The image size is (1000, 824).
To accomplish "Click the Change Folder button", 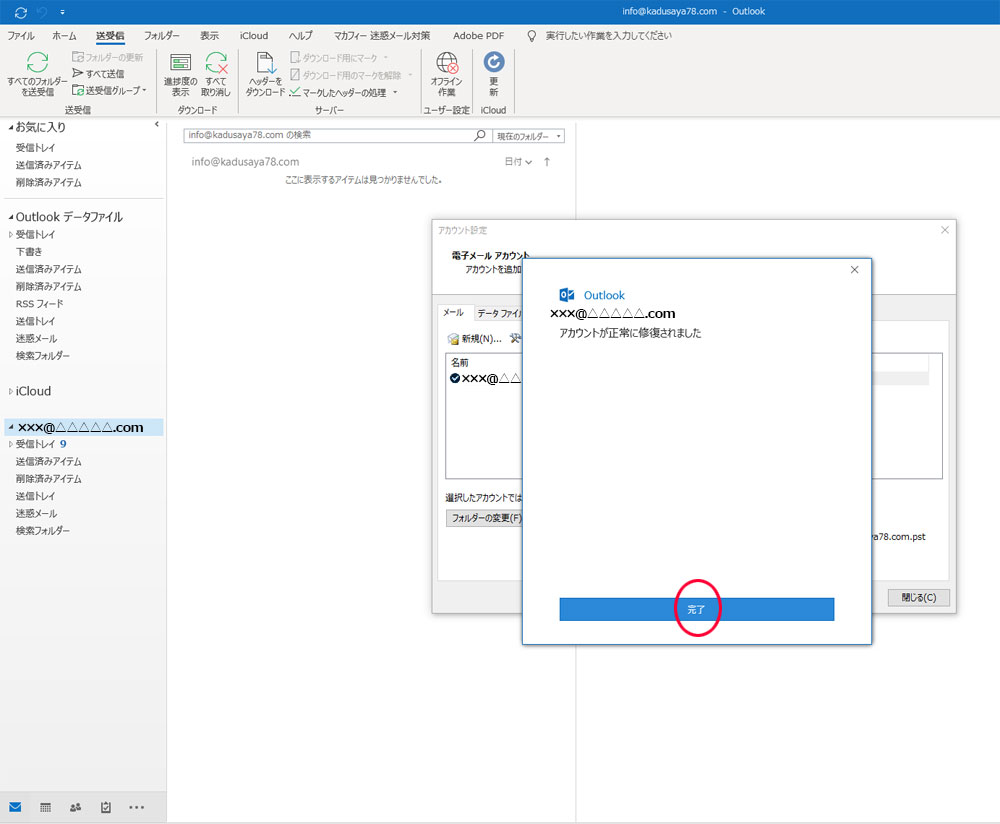I will [484, 518].
